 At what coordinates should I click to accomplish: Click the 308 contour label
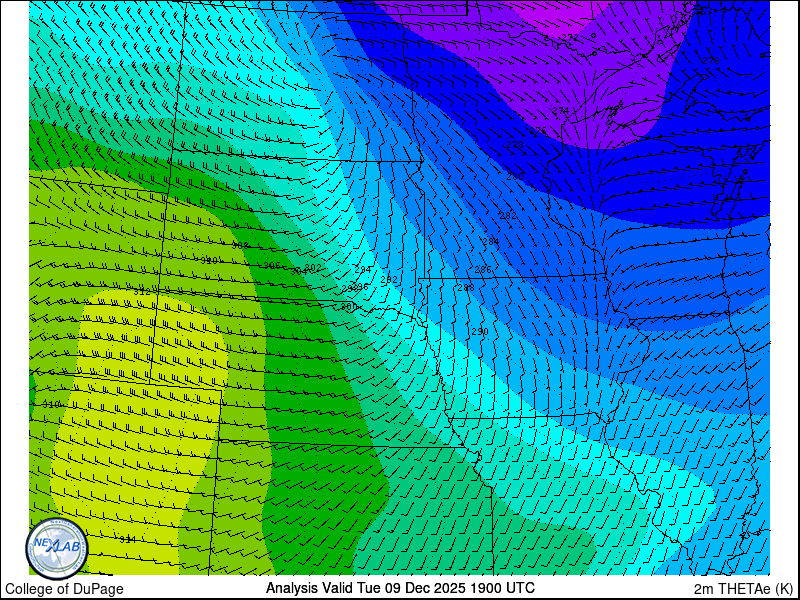240,245
